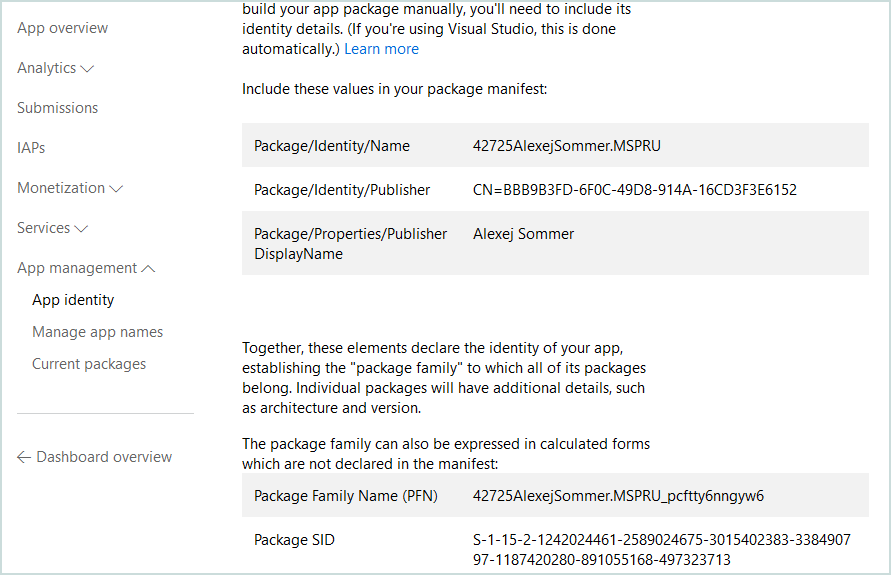Go to Submissions page
The image size is (891, 575).
(x=57, y=108)
